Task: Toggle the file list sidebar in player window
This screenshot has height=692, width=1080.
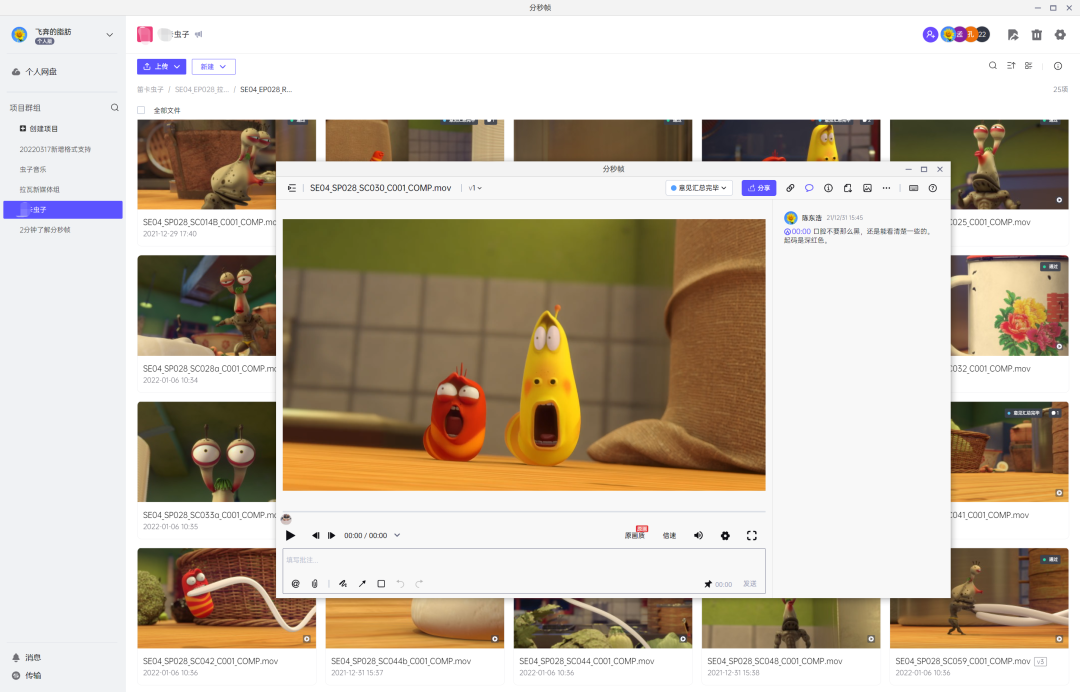Action: pos(292,187)
